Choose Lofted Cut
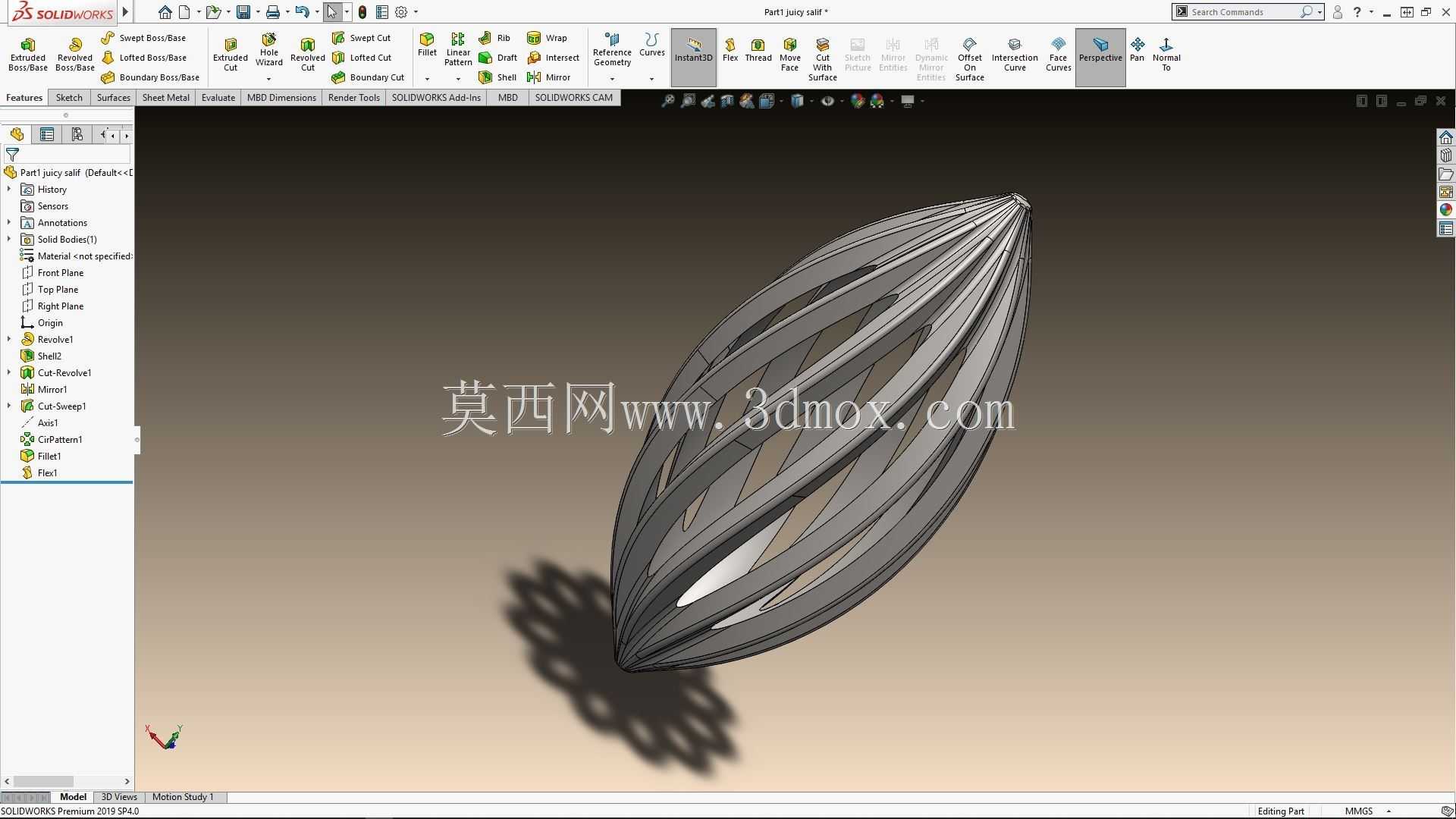The image size is (1456, 819). coord(362,58)
